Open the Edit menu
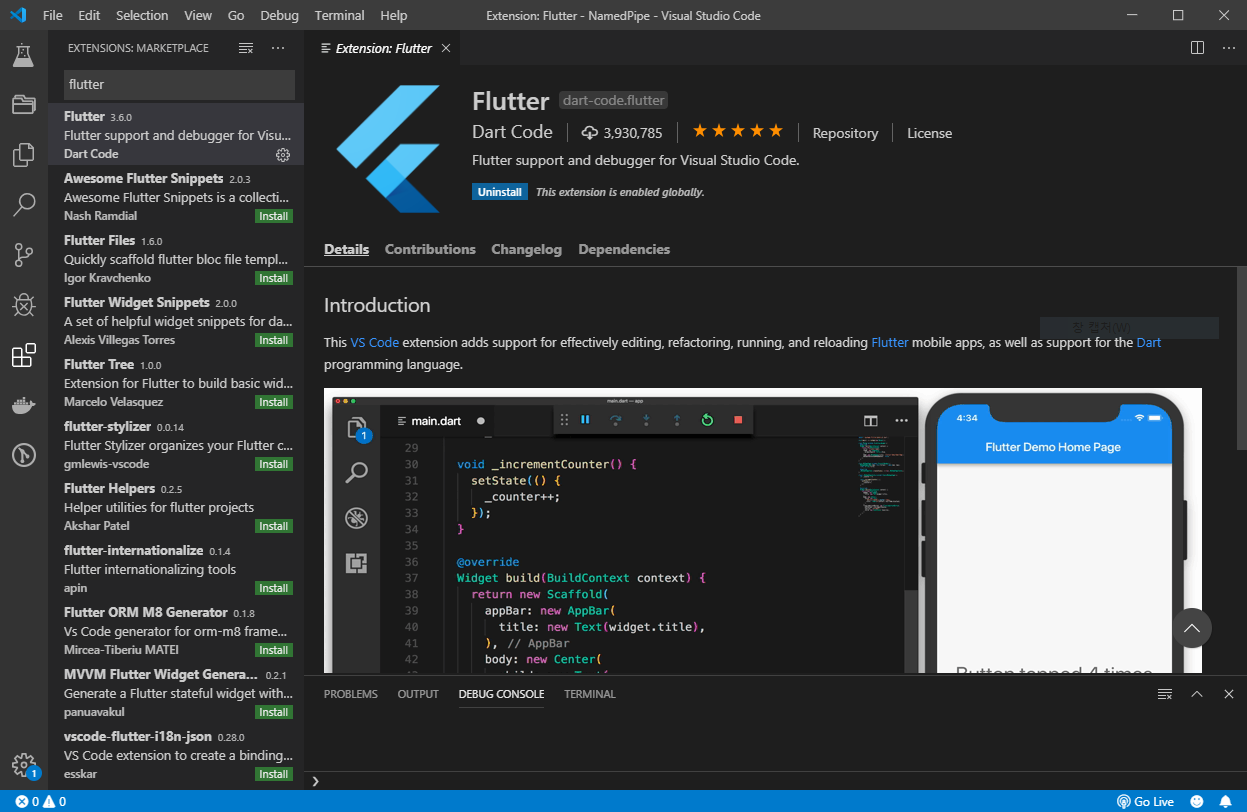 coord(89,16)
